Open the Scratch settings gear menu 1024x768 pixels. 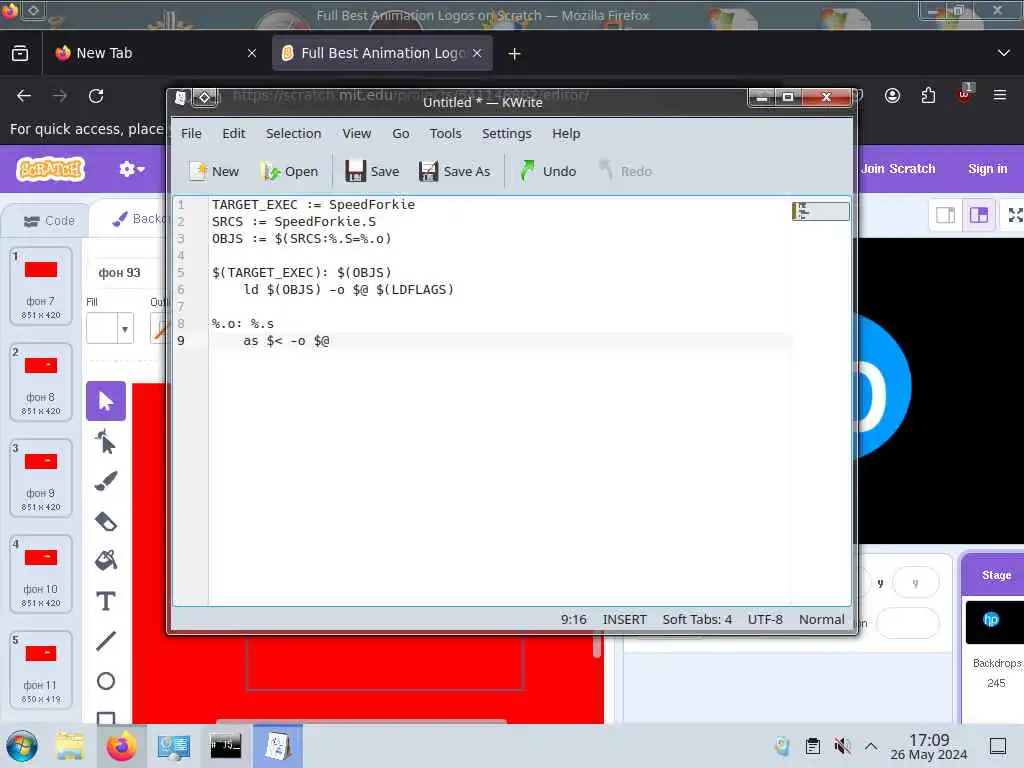(x=131, y=169)
